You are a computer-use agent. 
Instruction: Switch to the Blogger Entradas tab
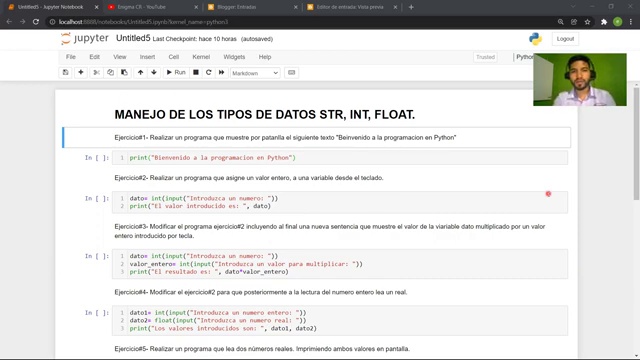tap(251, 7)
